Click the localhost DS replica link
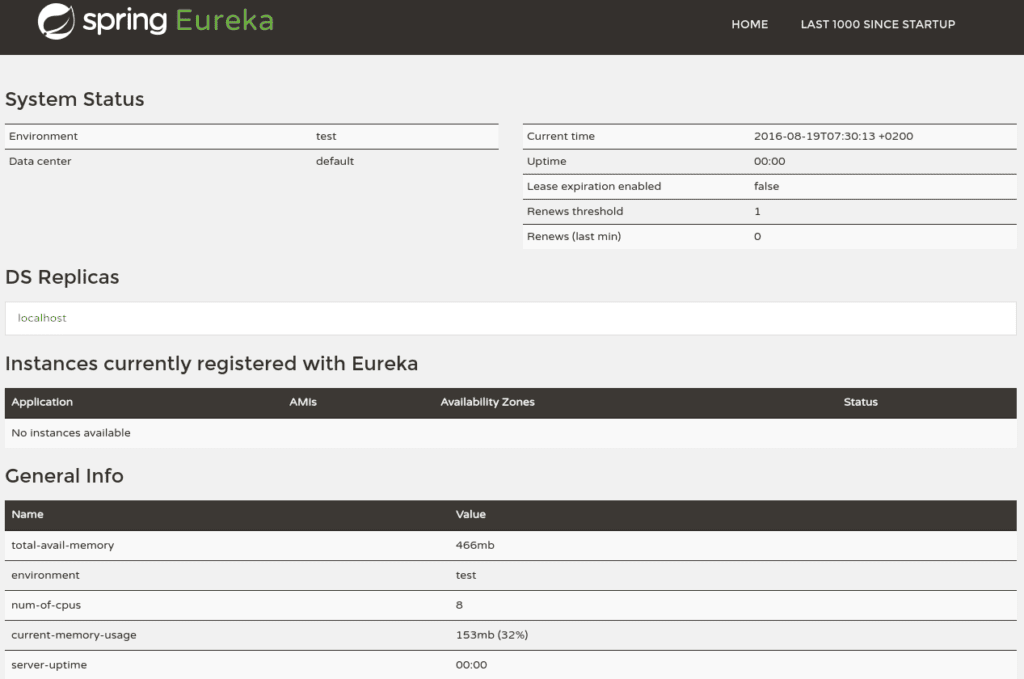This screenshot has height=679, width=1024. pos(42,317)
